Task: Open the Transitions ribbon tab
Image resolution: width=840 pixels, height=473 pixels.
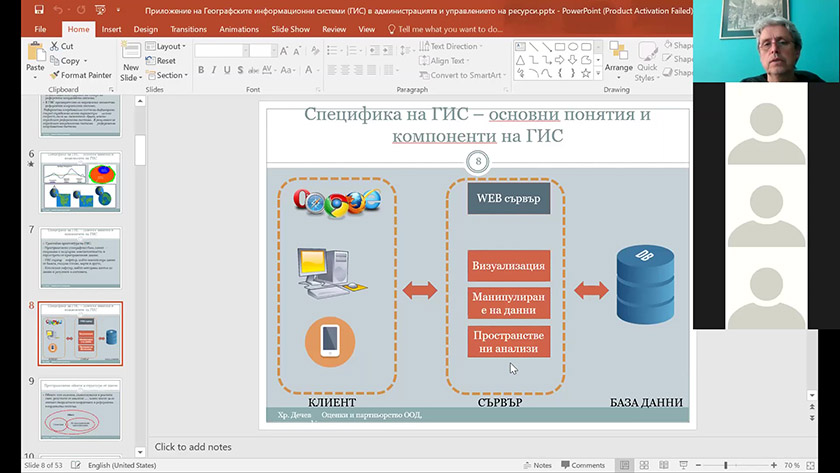Action: (188, 30)
